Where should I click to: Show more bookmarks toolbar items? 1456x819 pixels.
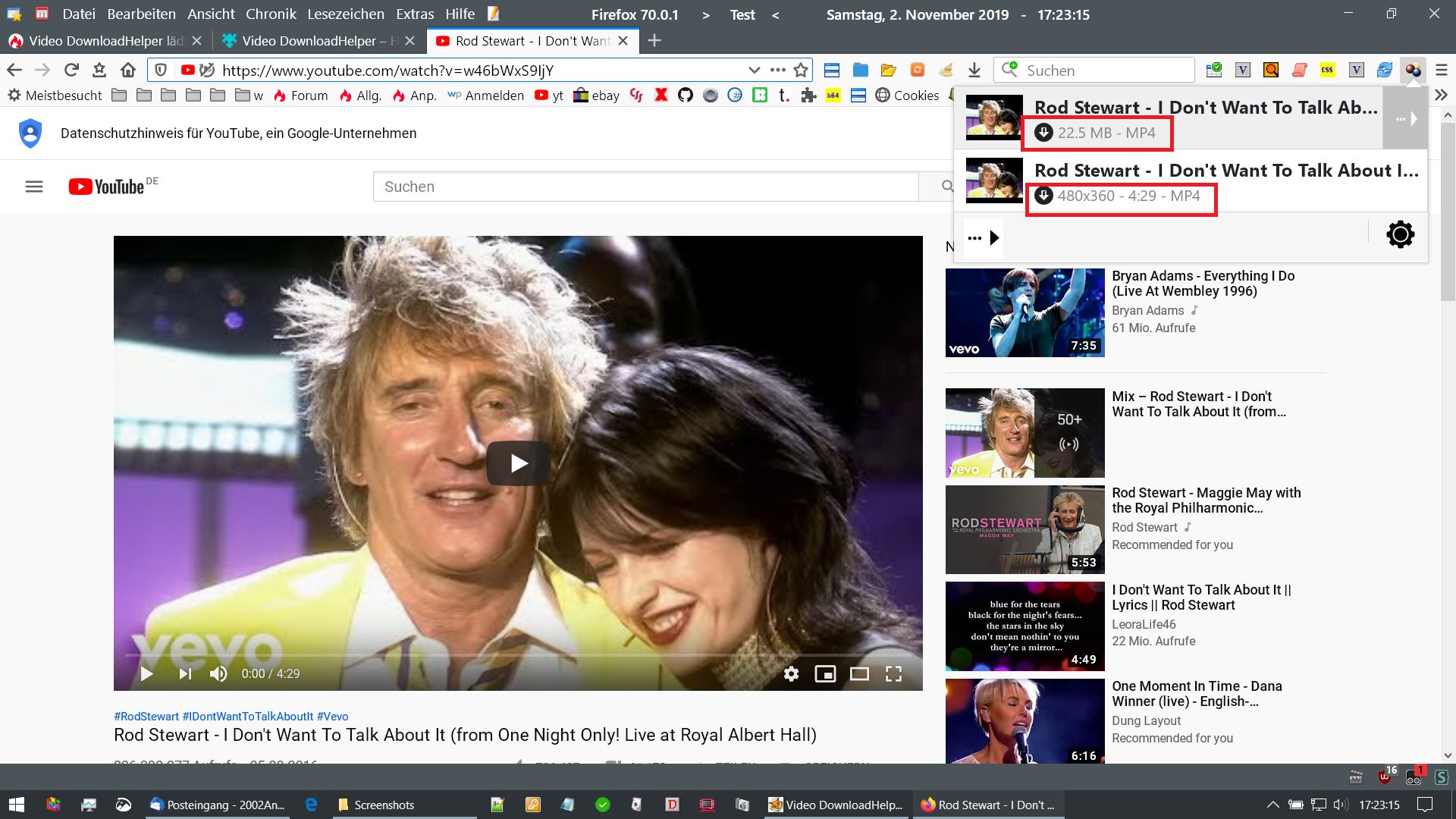tap(1441, 95)
